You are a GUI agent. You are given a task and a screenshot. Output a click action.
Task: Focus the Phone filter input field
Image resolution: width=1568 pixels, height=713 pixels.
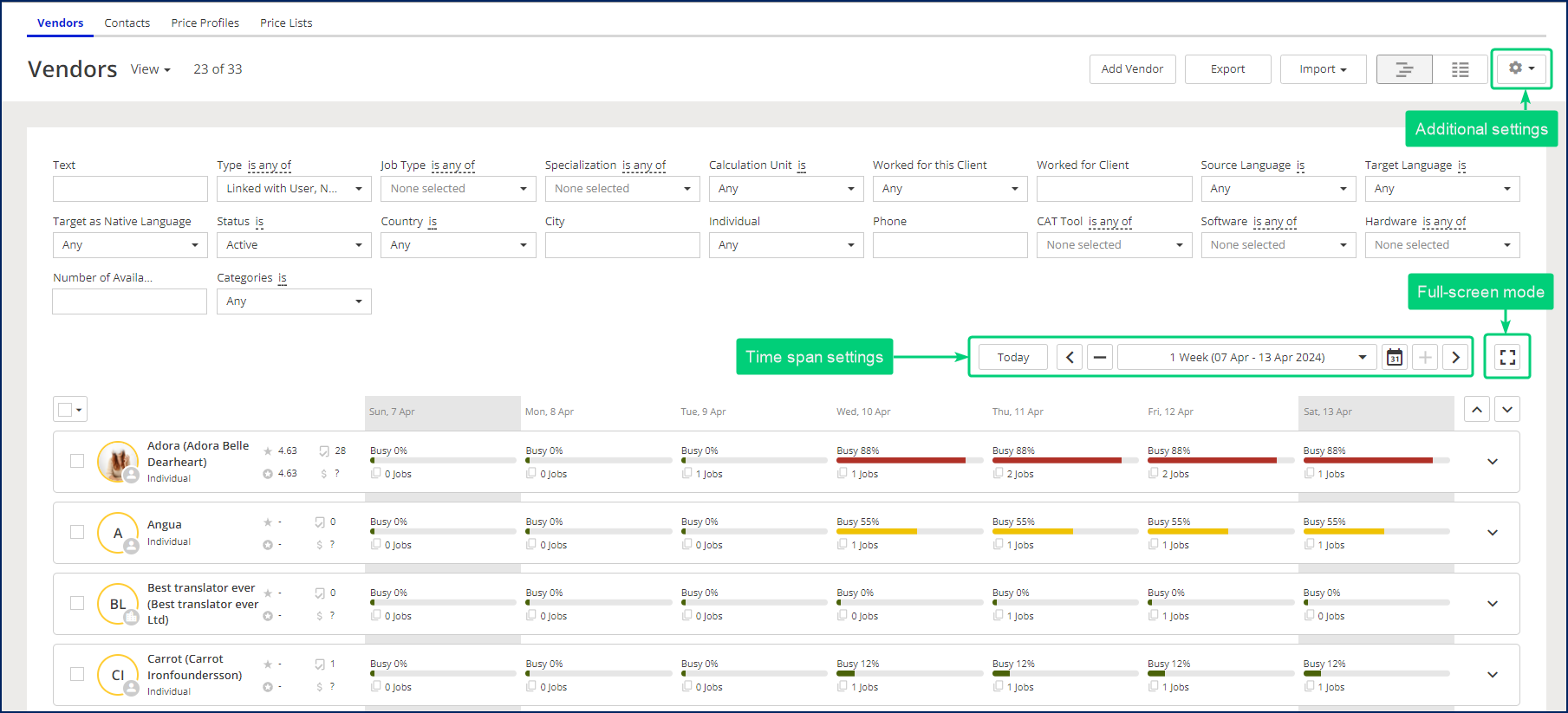[950, 245]
